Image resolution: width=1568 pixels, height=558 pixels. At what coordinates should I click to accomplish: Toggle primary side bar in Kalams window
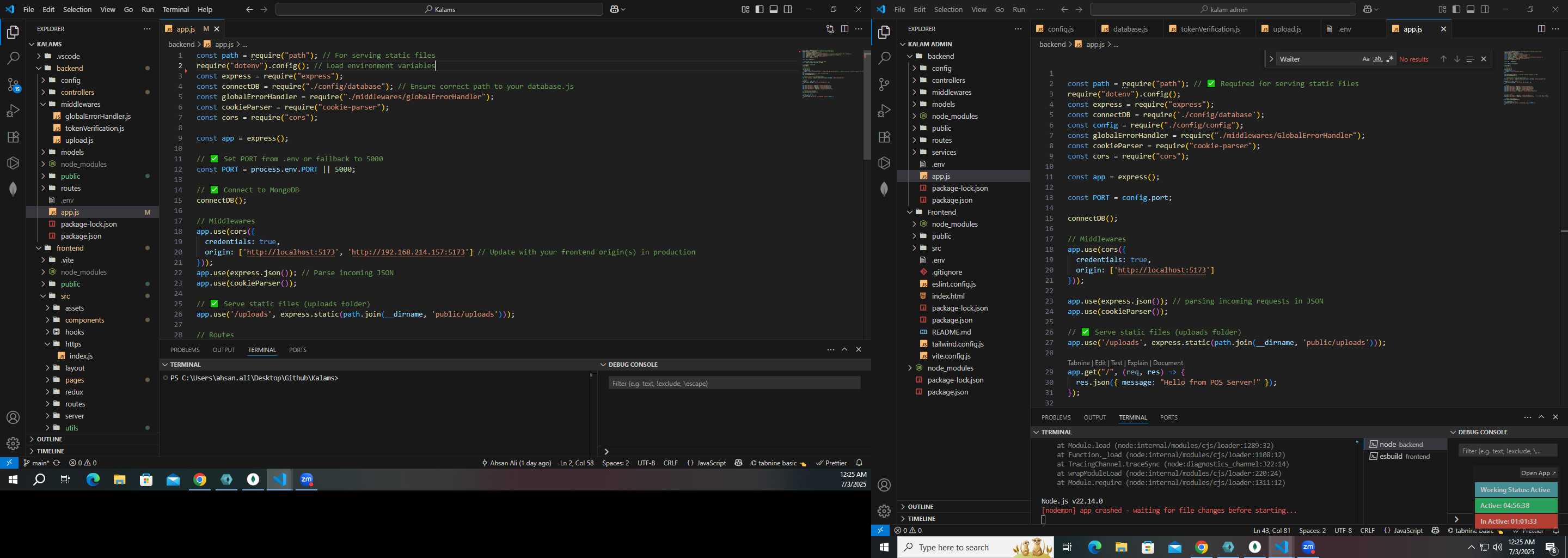[x=759, y=9]
